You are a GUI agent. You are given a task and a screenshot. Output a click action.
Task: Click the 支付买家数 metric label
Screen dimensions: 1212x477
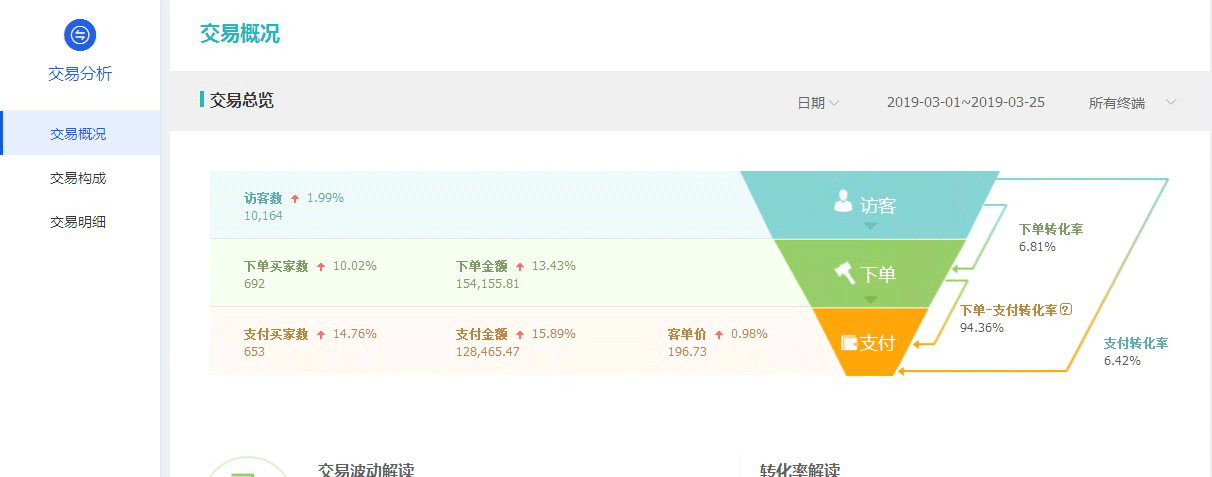[x=275, y=334]
